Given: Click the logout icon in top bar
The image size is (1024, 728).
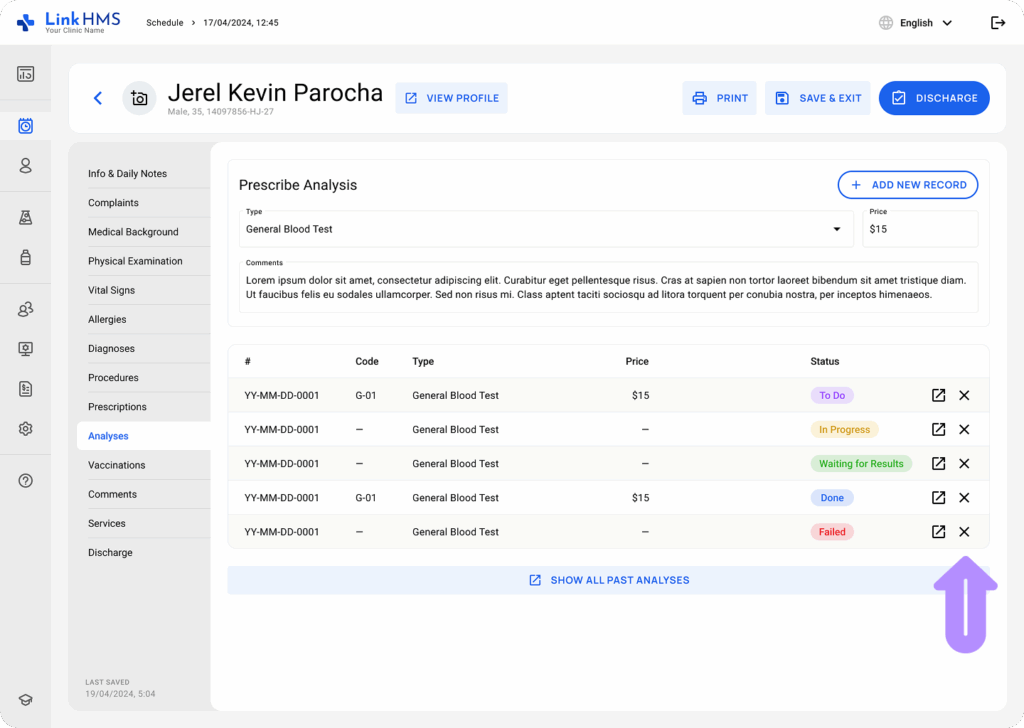Looking at the screenshot, I should click(997, 23).
